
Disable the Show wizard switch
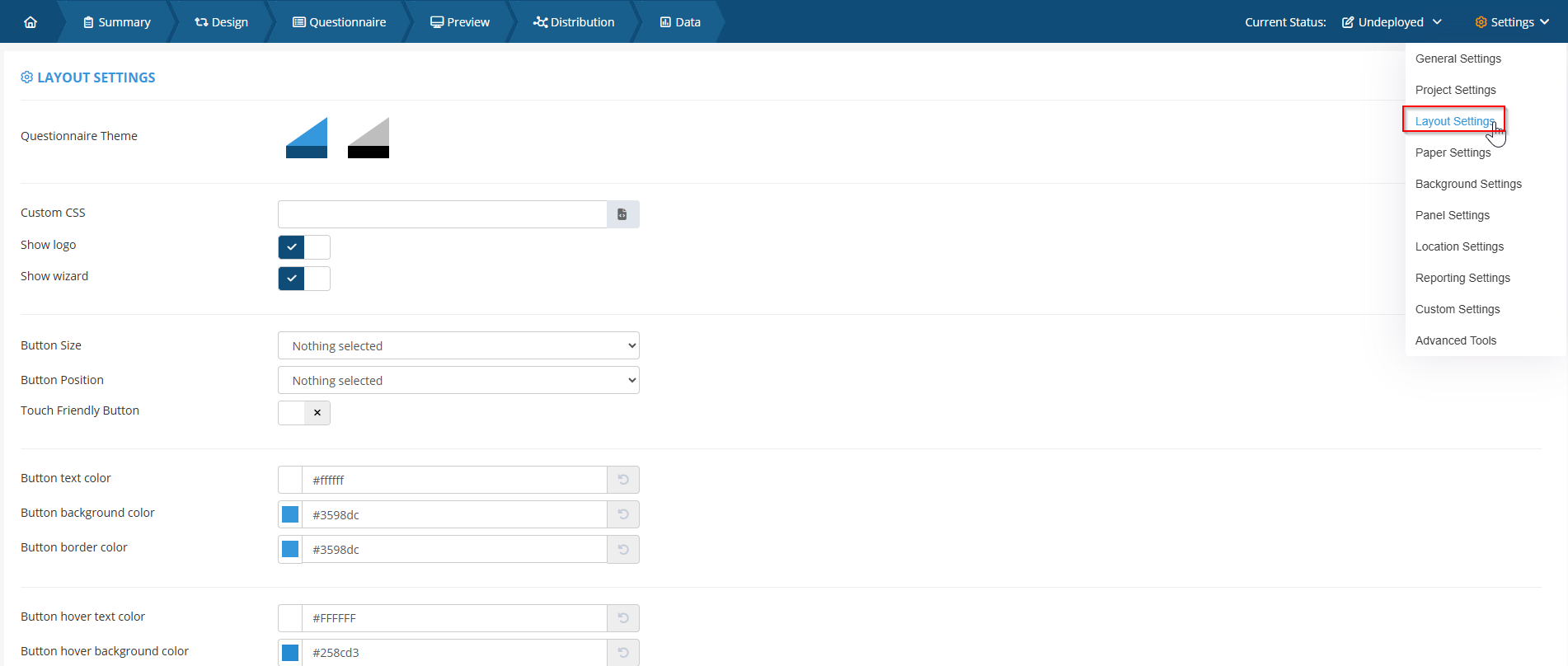(x=304, y=279)
